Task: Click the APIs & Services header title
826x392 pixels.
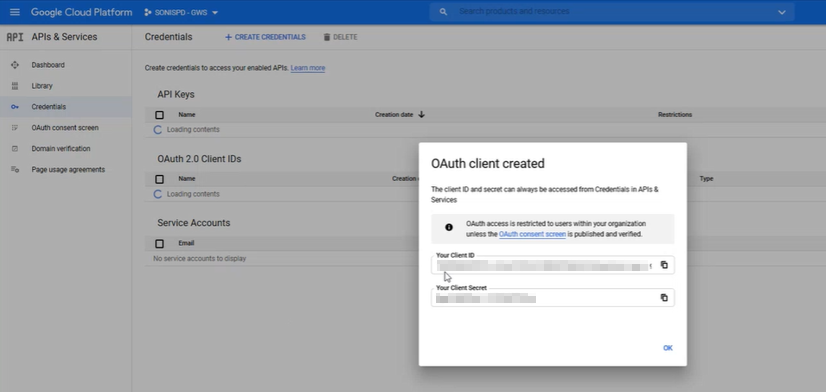Action: pos(64,37)
